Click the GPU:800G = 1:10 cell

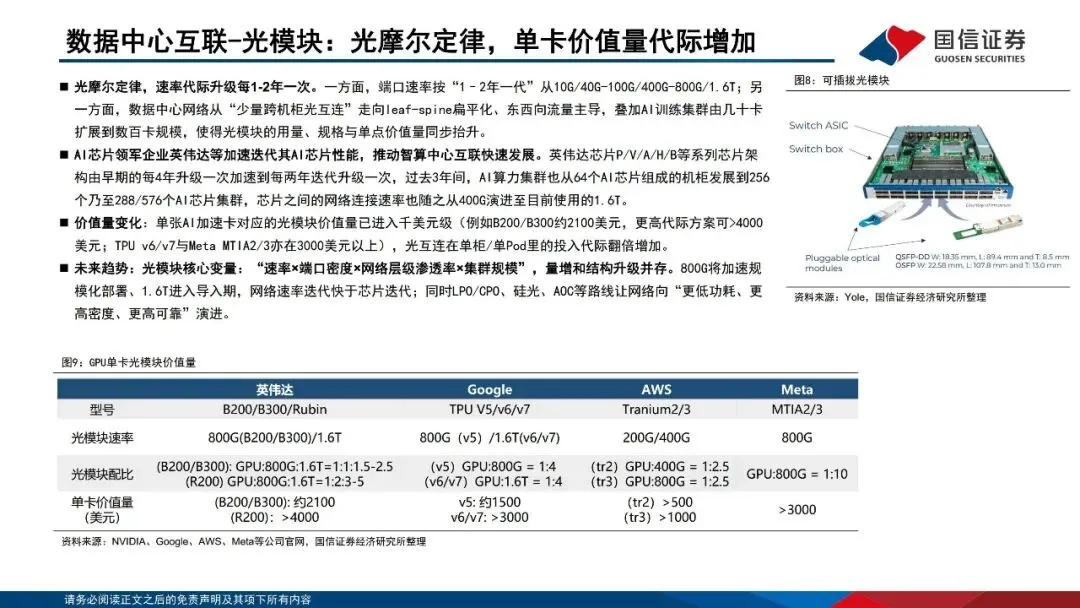pyautogui.click(x=796, y=474)
